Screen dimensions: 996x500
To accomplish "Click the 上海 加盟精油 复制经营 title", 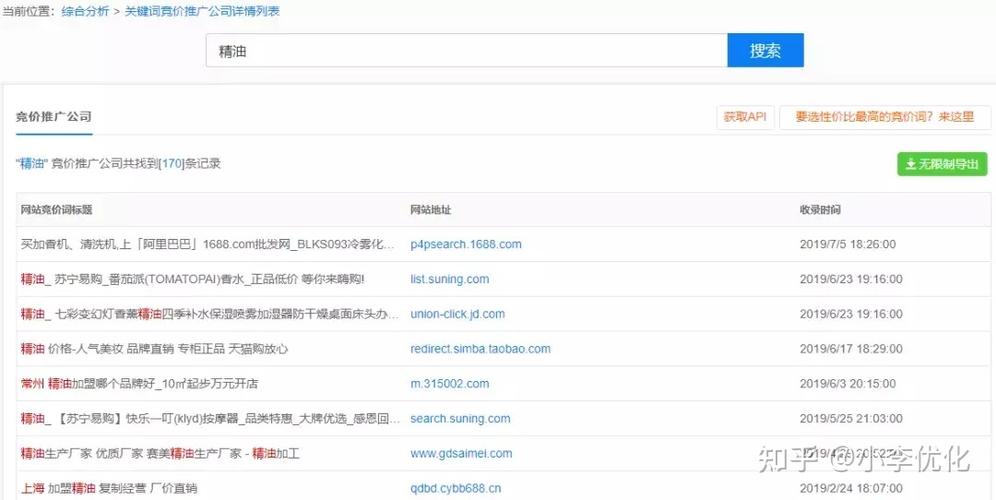I will tap(109, 489).
